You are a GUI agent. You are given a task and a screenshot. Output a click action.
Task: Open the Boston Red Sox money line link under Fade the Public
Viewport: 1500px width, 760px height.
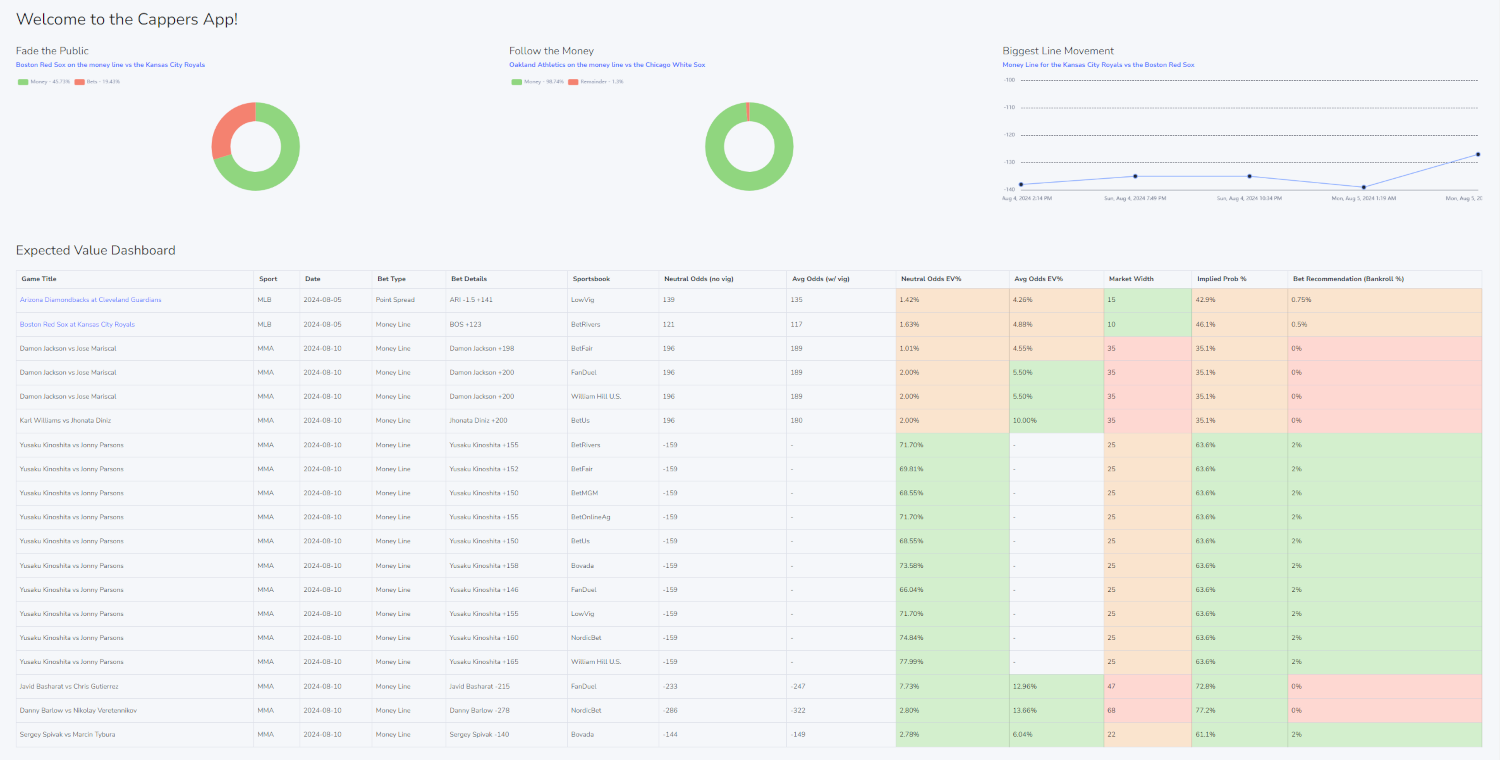click(110, 65)
